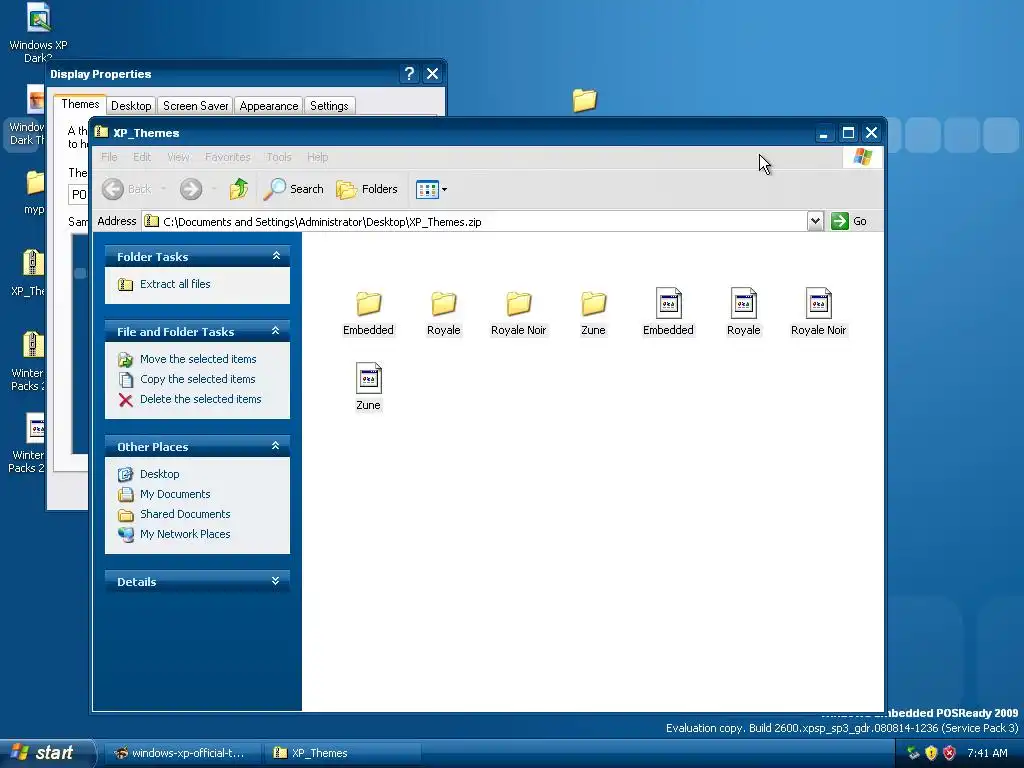This screenshot has height=768, width=1024.
Task: Open My Network Places link
Action: [185, 534]
